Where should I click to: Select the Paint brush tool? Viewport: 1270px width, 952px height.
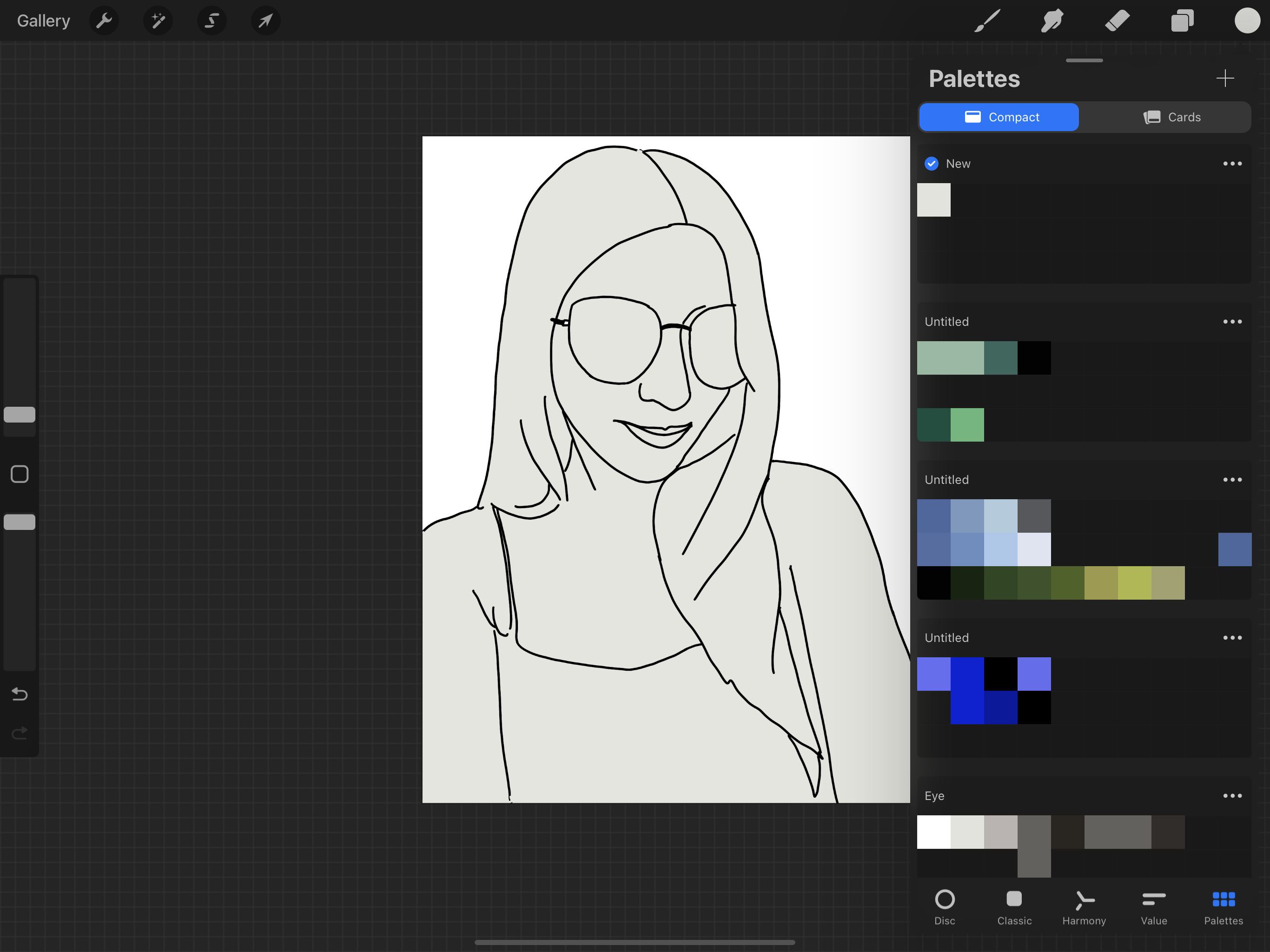click(x=987, y=21)
